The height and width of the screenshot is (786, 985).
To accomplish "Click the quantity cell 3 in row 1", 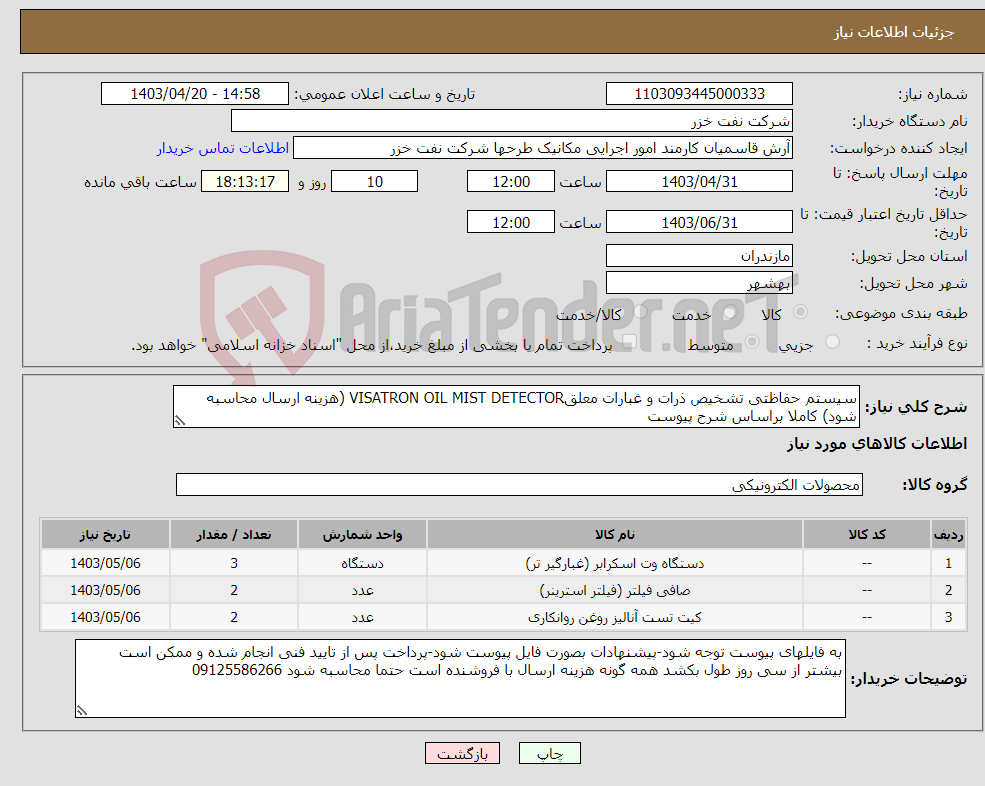I will [x=234, y=564].
